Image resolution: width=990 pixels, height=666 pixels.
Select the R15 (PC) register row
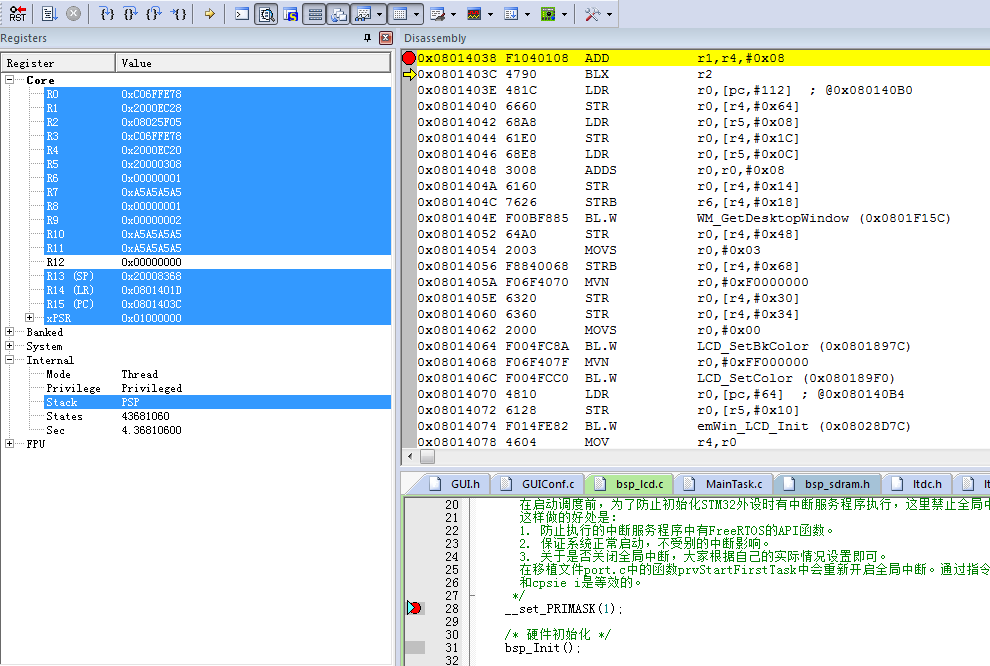point(217,304)
